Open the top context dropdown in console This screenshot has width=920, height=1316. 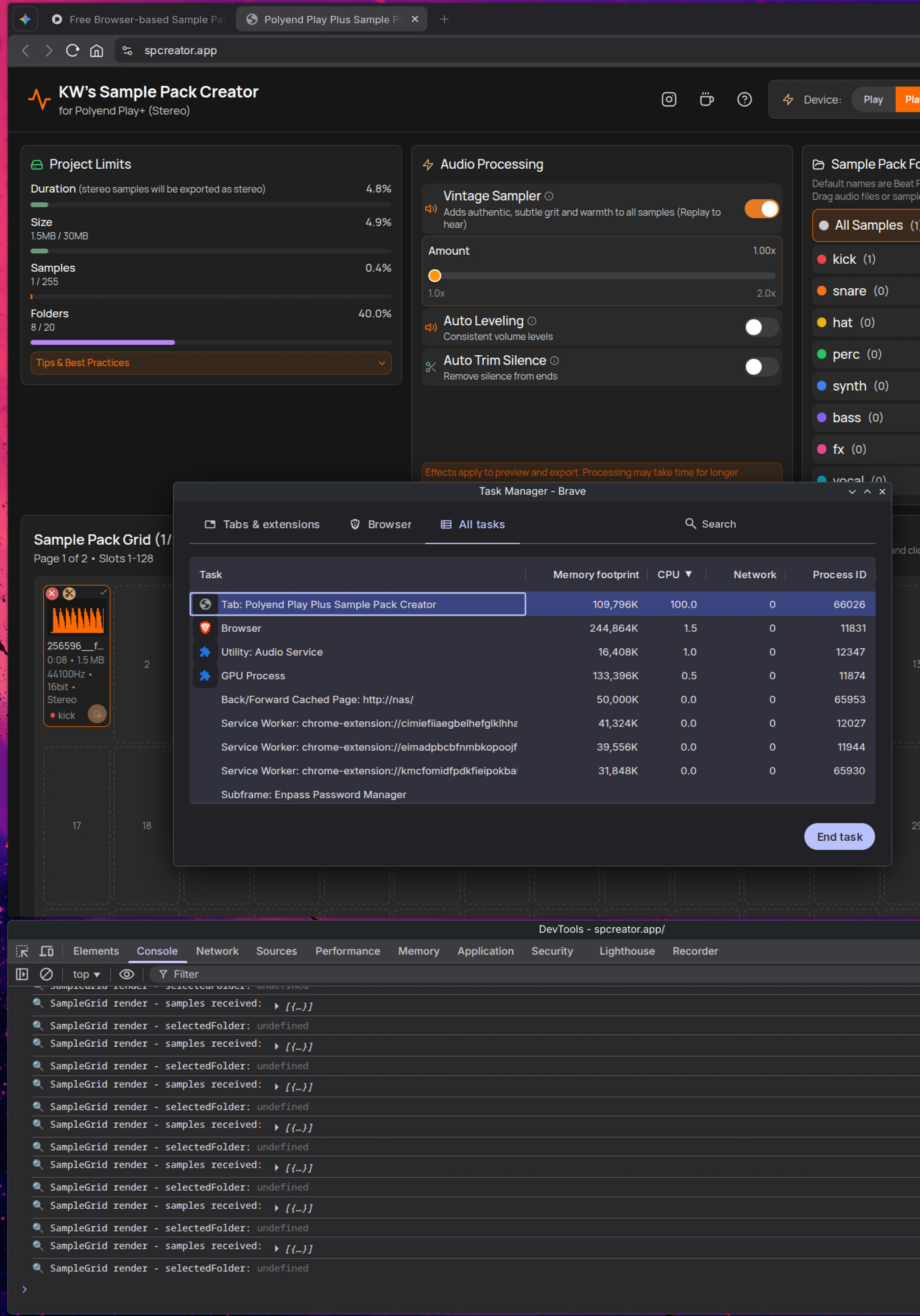87,974
